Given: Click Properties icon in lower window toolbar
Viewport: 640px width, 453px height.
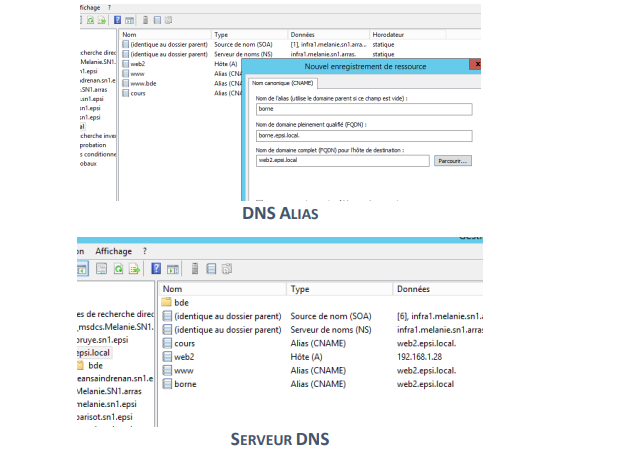Looking at the screenshot, I should point(101,269).
